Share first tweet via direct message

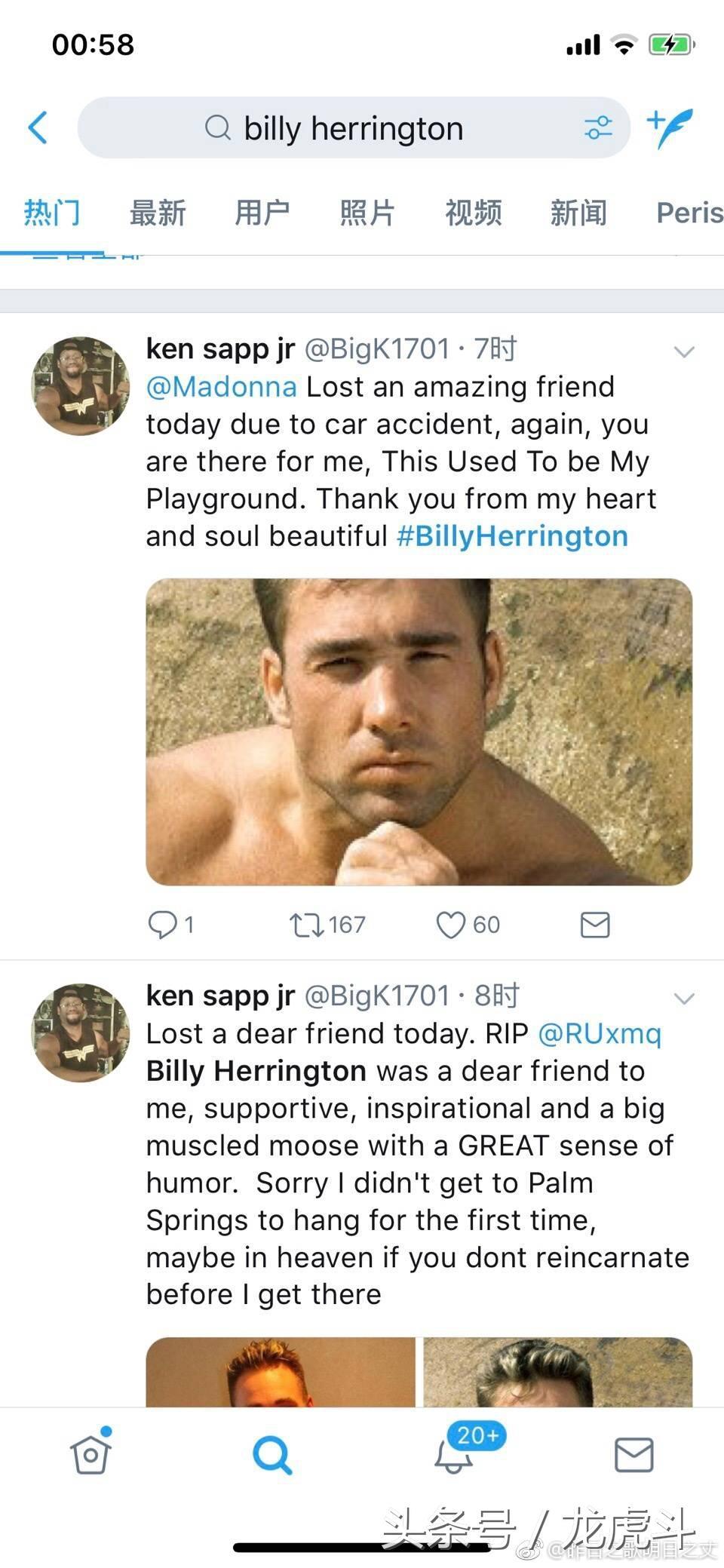[595, 924]
